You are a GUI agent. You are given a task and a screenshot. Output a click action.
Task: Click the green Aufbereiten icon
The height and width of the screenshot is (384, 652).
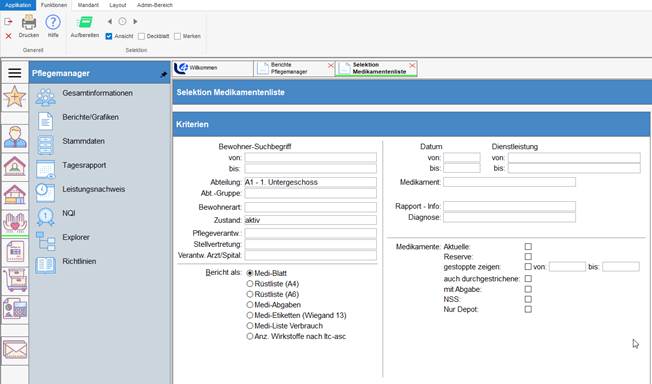tap(85, 22)
